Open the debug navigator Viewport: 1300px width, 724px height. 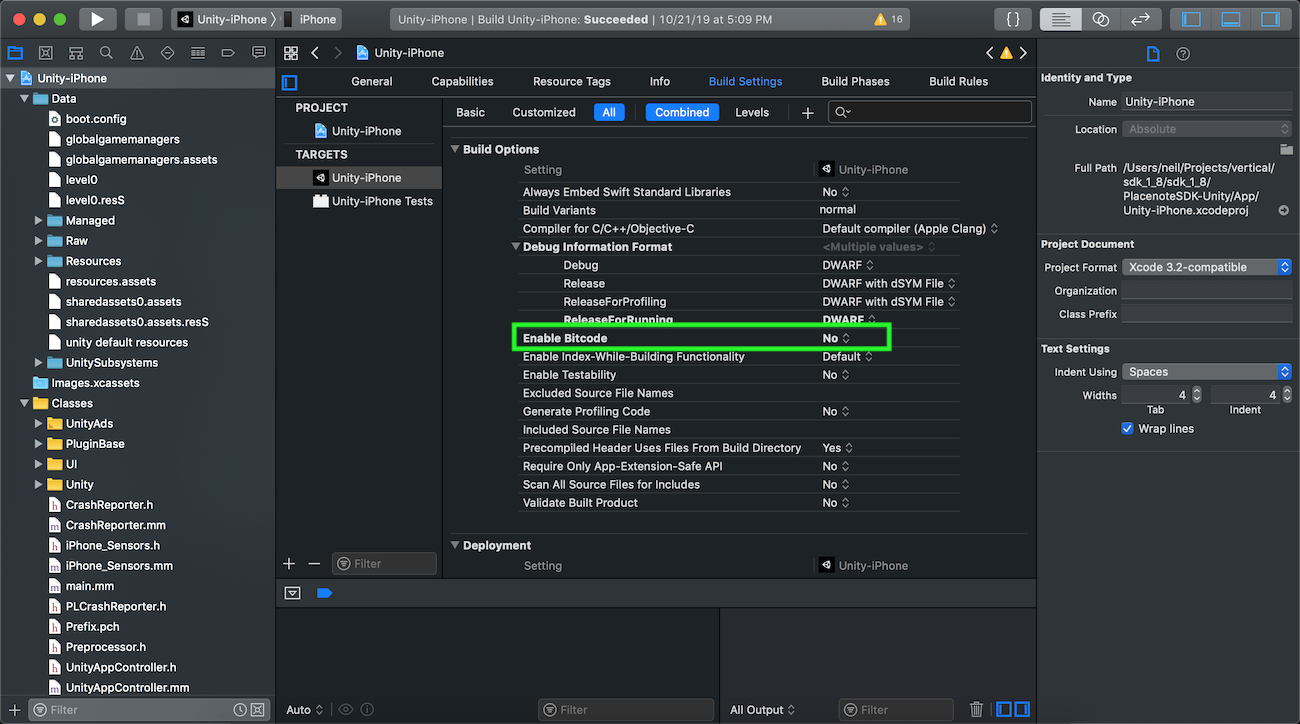198,53
